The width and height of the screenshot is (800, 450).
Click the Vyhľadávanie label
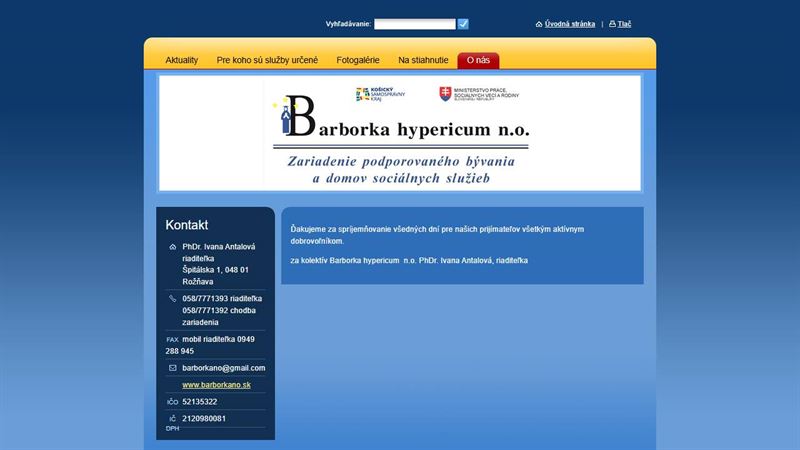(x=348, y=24)
